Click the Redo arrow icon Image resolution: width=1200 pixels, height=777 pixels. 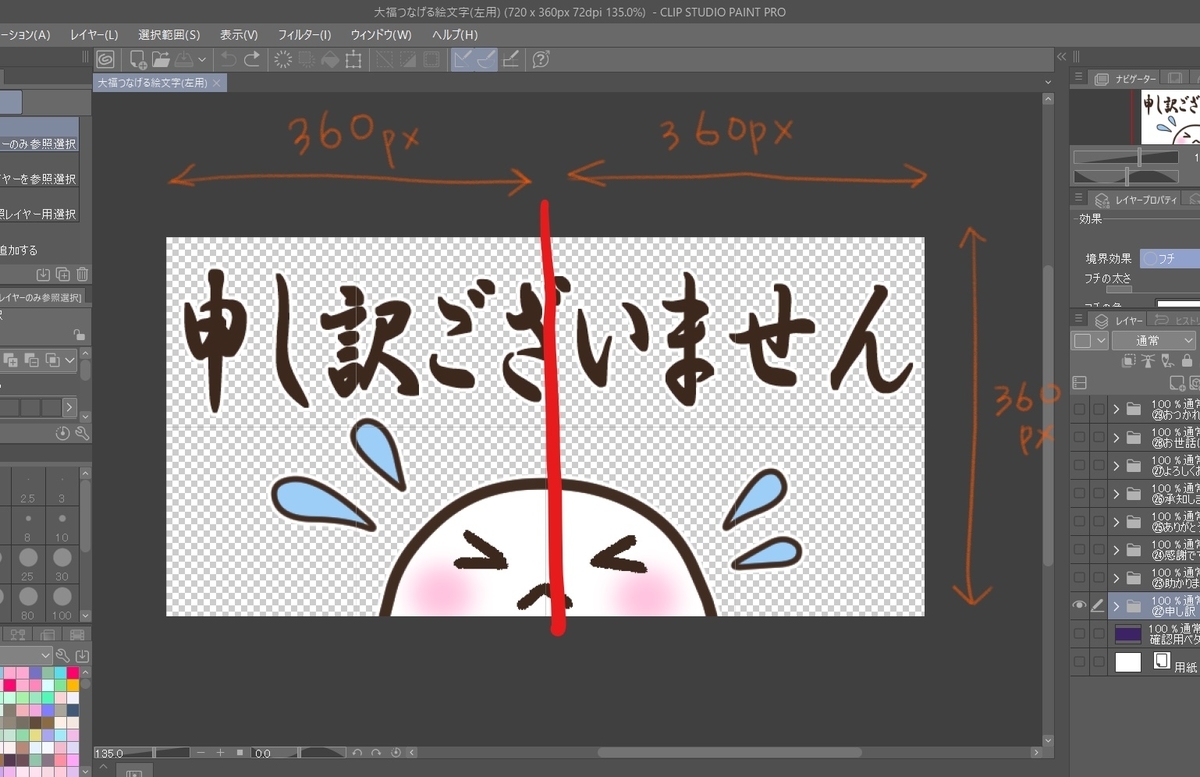pos(251,59)
